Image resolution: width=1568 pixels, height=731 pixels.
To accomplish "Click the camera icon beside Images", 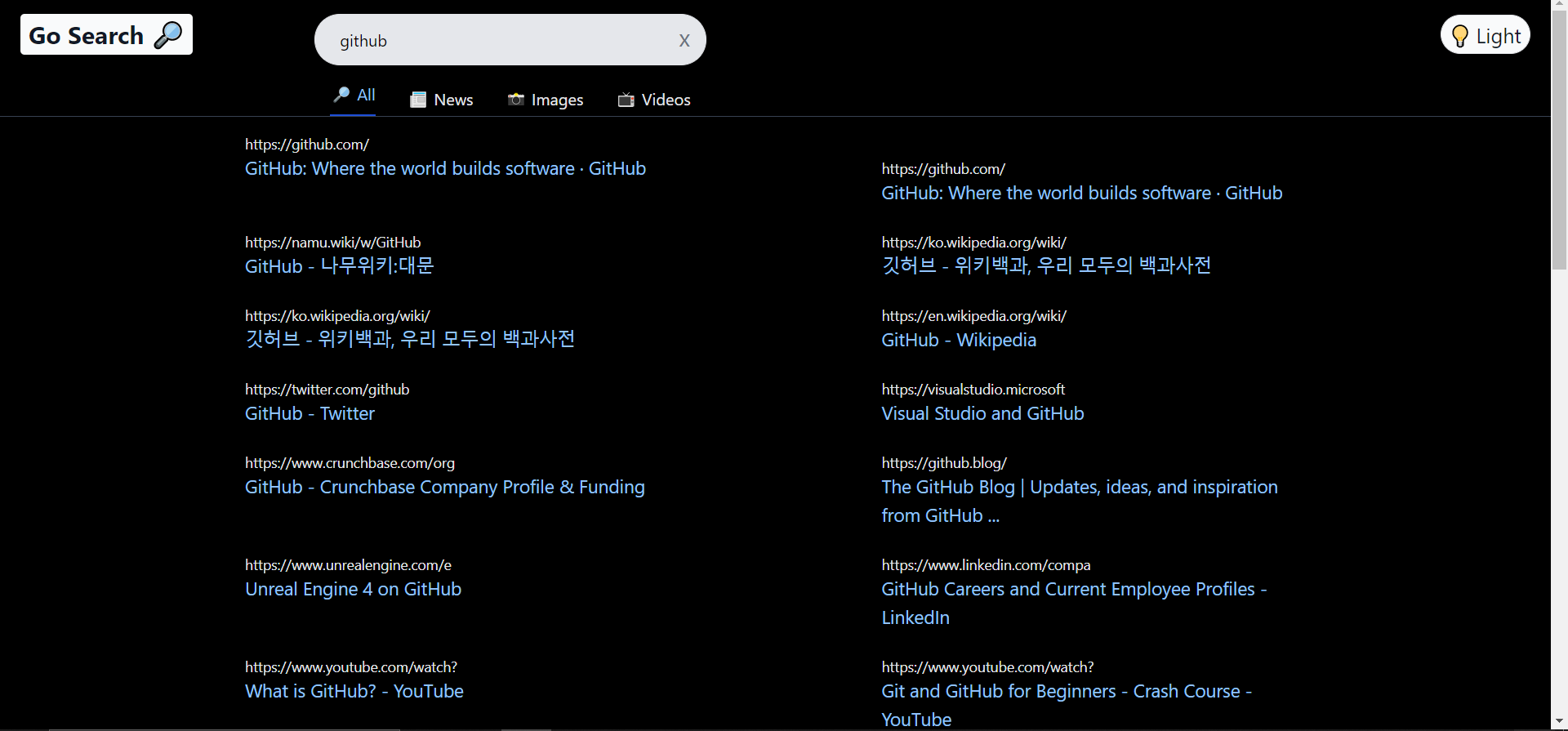I will tap(516, 100).
